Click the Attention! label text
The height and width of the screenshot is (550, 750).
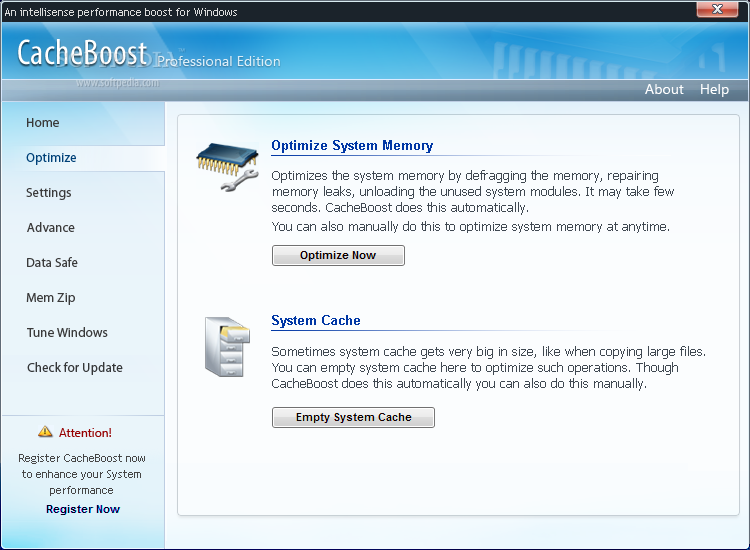click(x=85, y=433)
